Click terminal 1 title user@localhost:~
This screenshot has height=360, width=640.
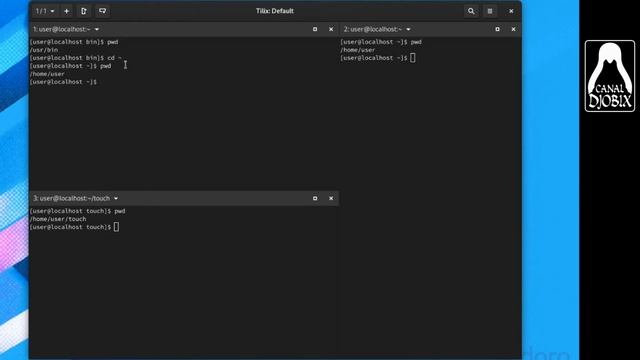coord(62,29)
